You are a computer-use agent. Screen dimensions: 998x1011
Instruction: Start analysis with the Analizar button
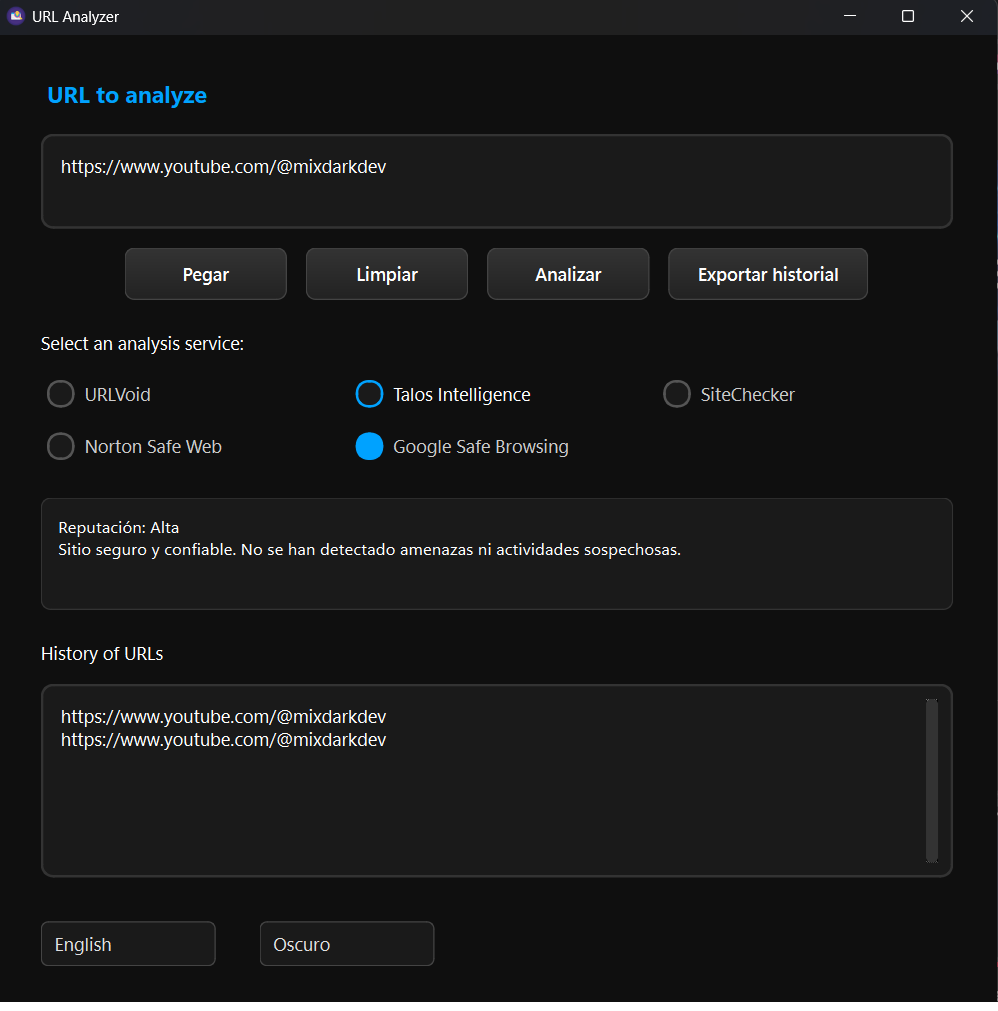[568, 274]
